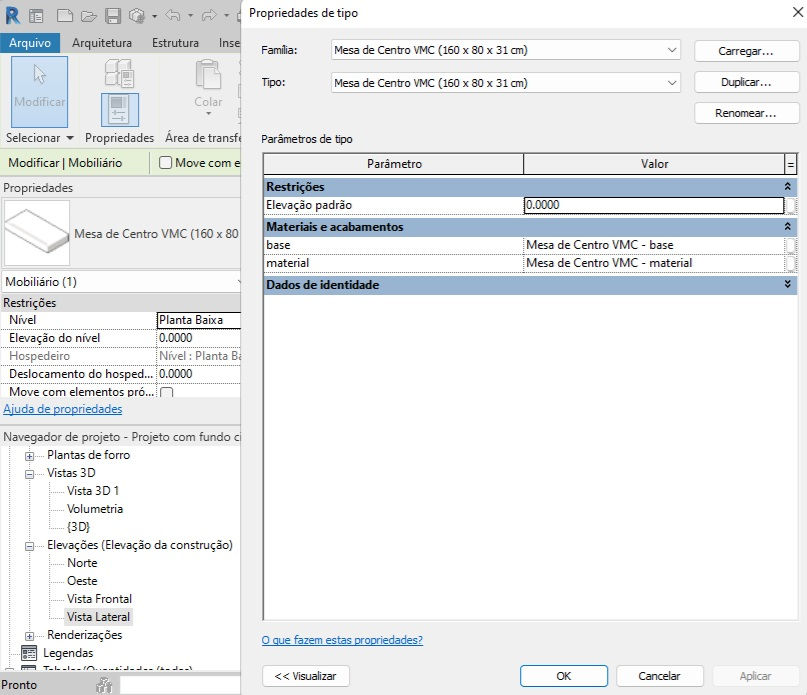
Task: Click the browse button in material row
Action: tap(791, 263)
